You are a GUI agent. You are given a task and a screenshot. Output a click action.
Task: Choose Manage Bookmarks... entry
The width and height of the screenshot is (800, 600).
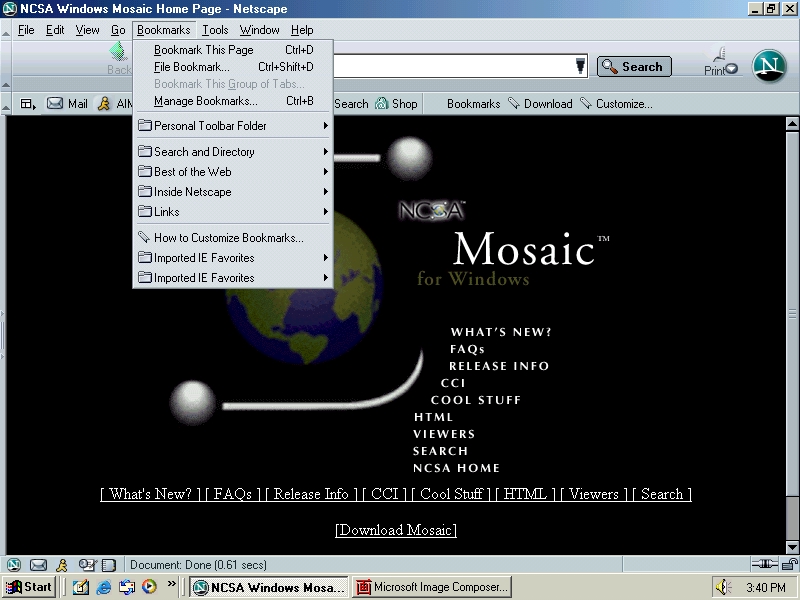233,101
